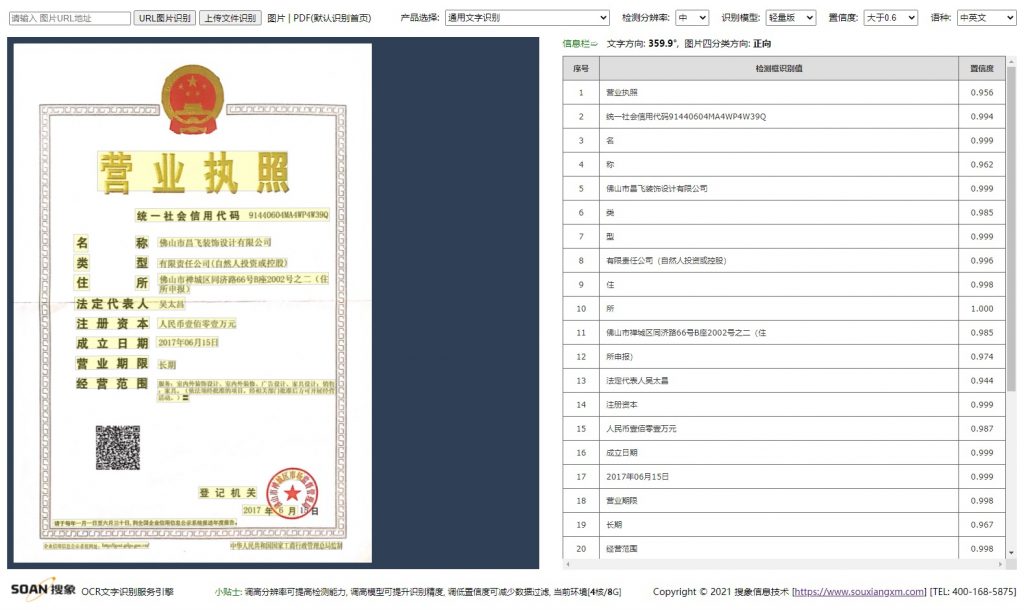Select the 注册资本 result row
This screenshot has height=610, width=1024.
[784, 405]
